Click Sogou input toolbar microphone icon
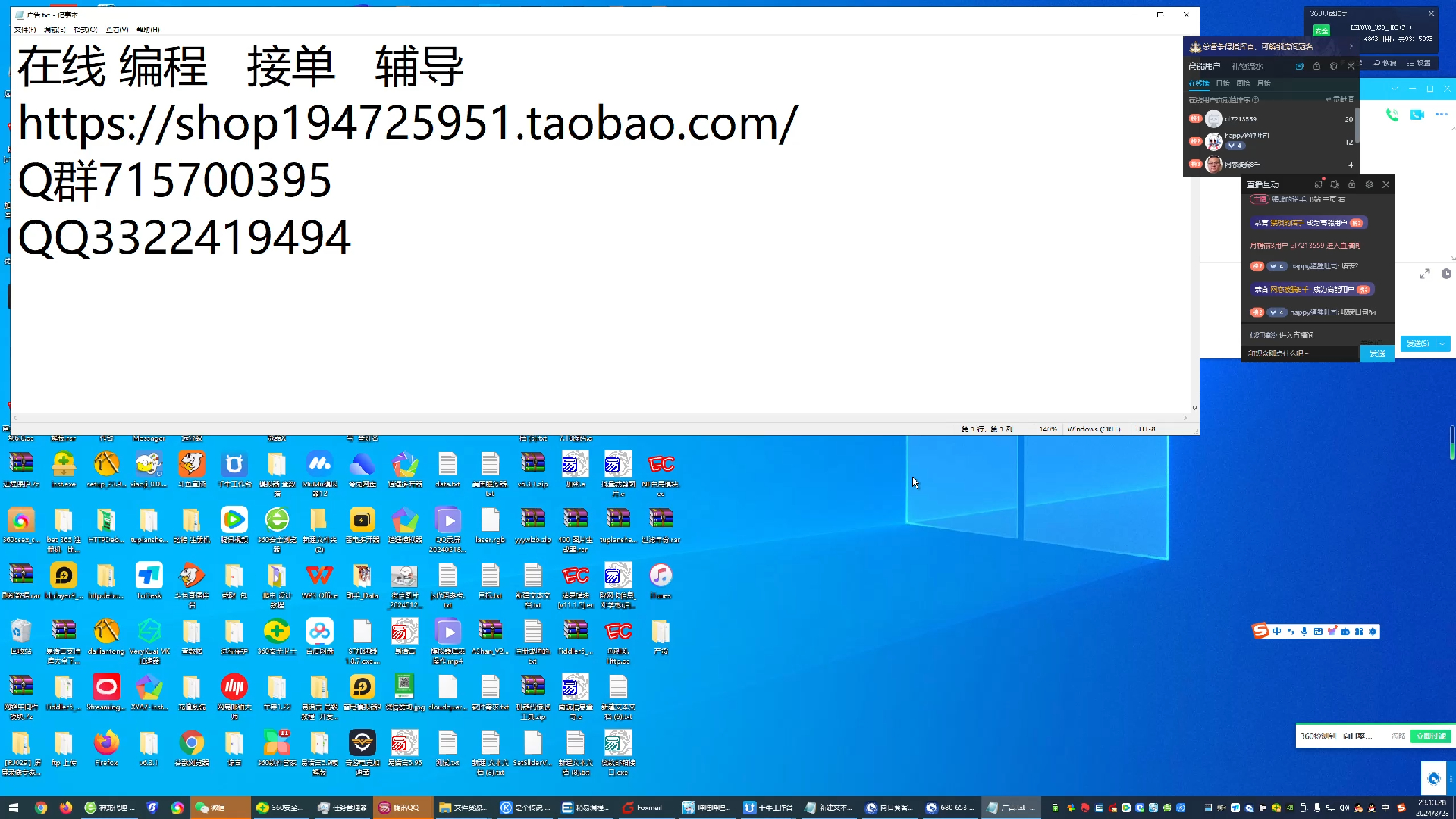1456x819 pixels. pos(1304,631)
